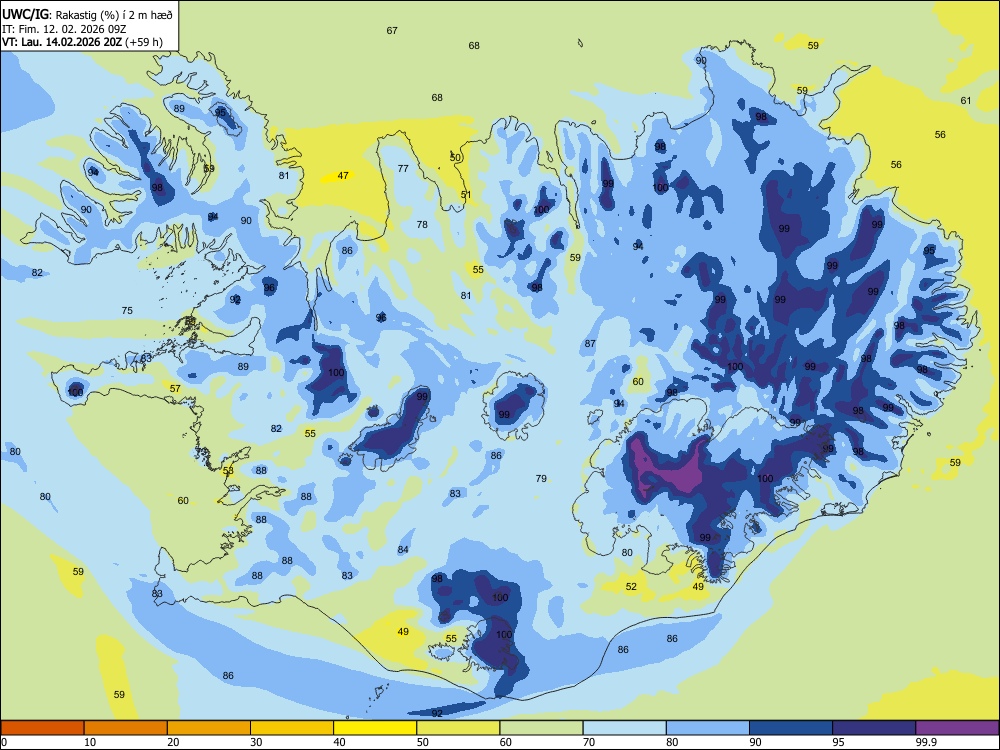Choose the dark blue 90–95 legend swatch
Image resolution: width=1000 pixels, height=750 pixels.
pyautogui.click(x=791, y=728)
